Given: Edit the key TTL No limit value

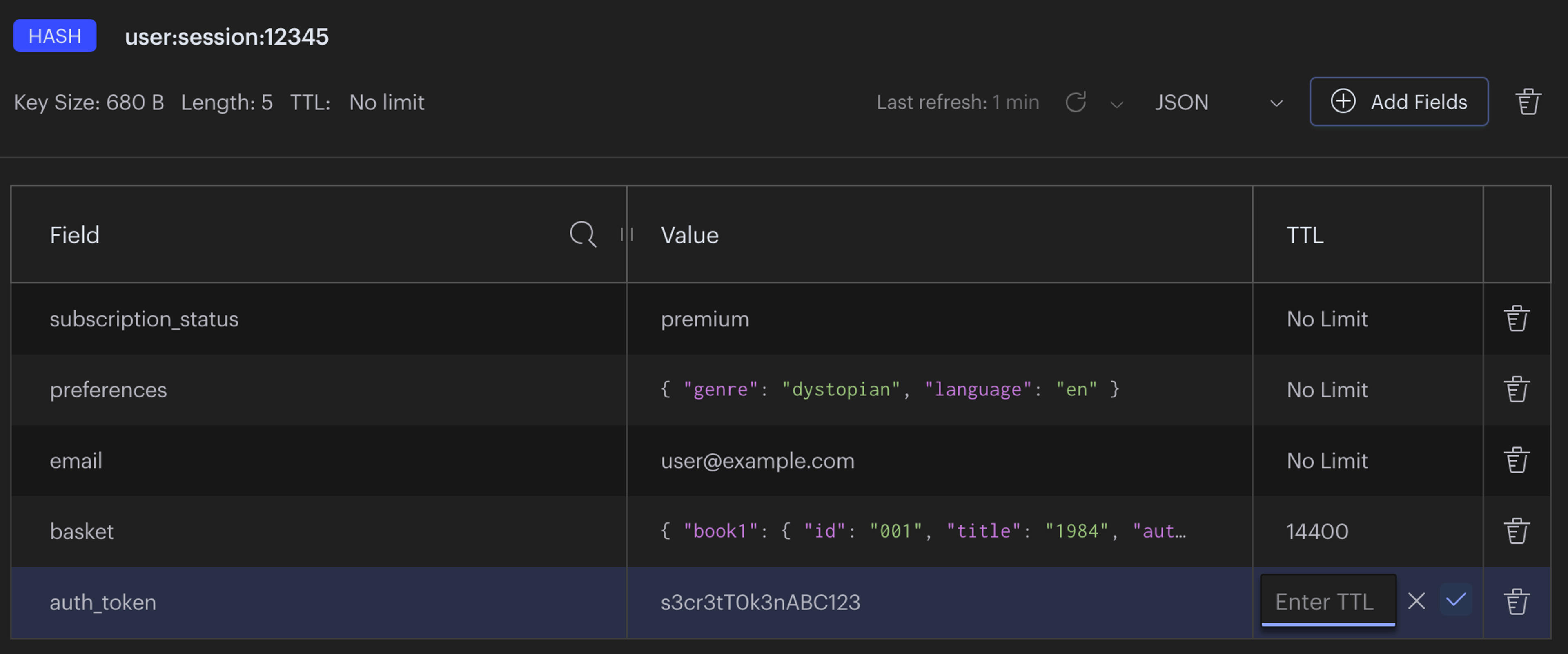Looking at the screenshot, I should (x=387, y=102).
